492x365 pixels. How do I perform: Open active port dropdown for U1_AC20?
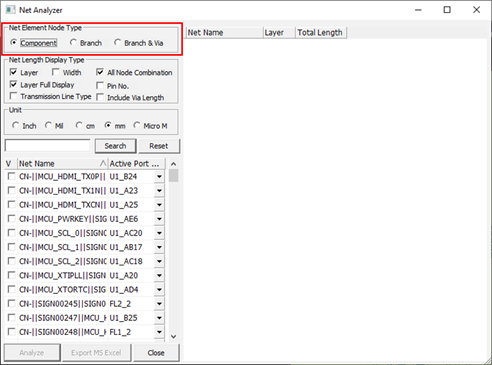point(159,233)
